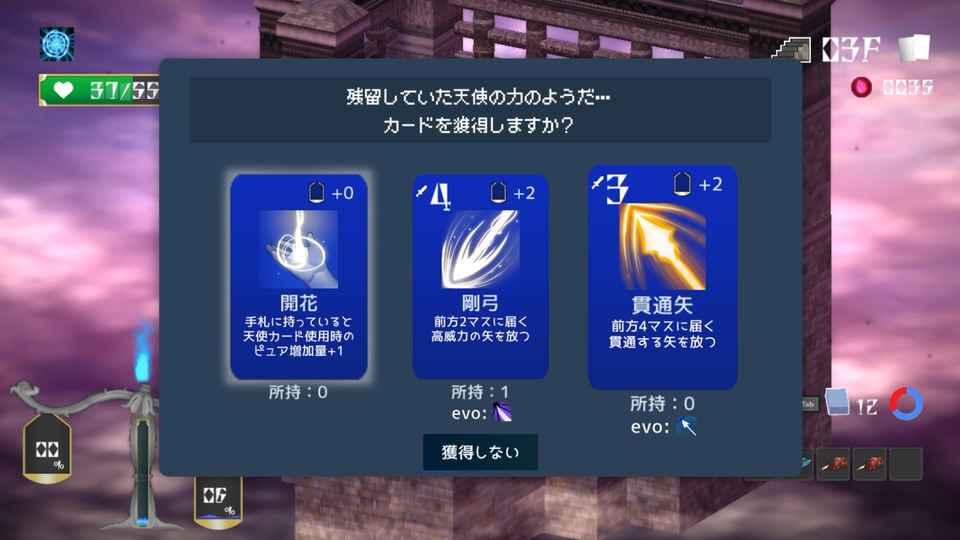The width and height of the screenshot is (960, 540).
Task: Click the 剛弓 evo purple arrow icon
Action: [x=501, y=412]
